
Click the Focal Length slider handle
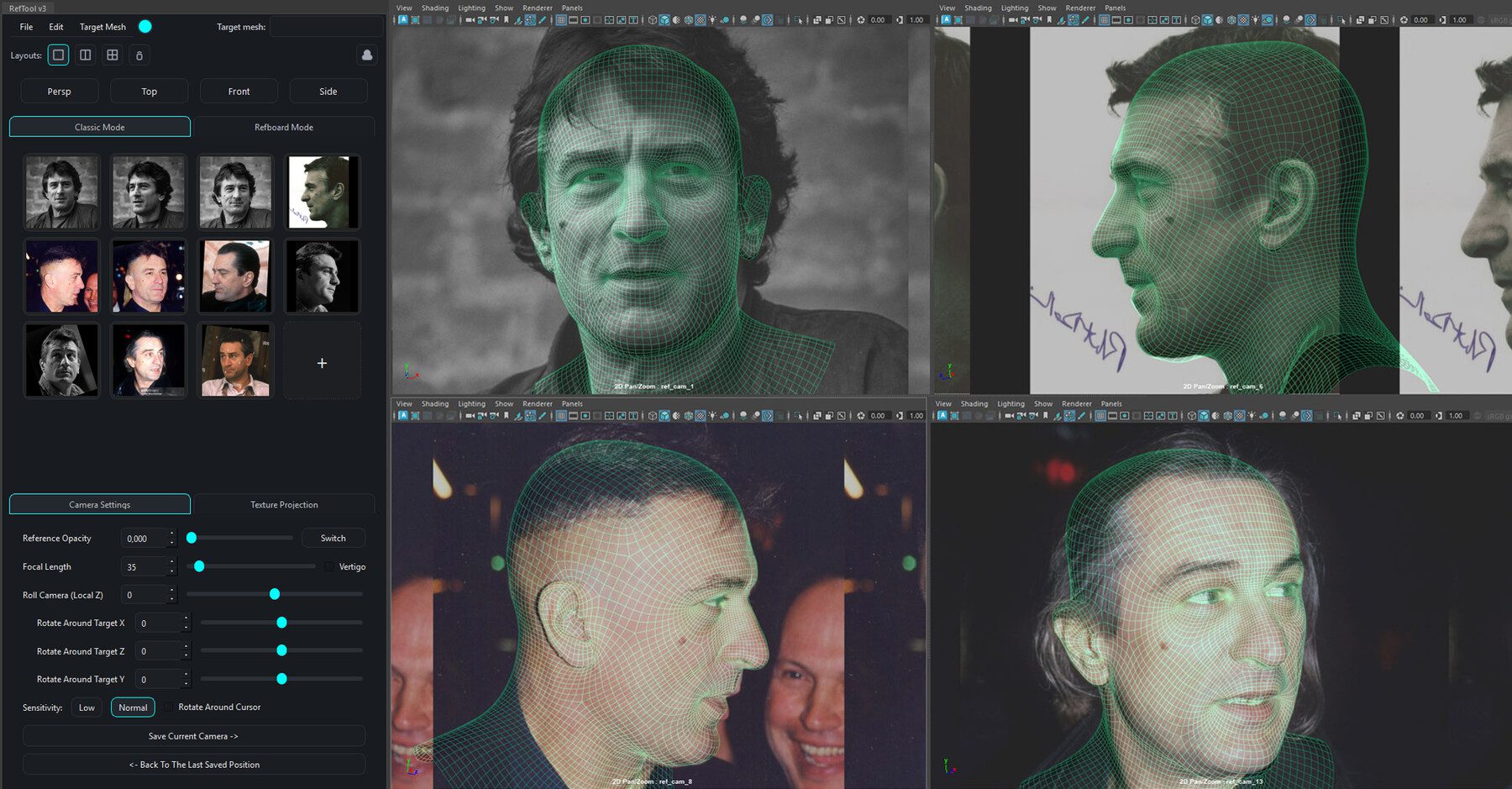click(x=199, y=567)
